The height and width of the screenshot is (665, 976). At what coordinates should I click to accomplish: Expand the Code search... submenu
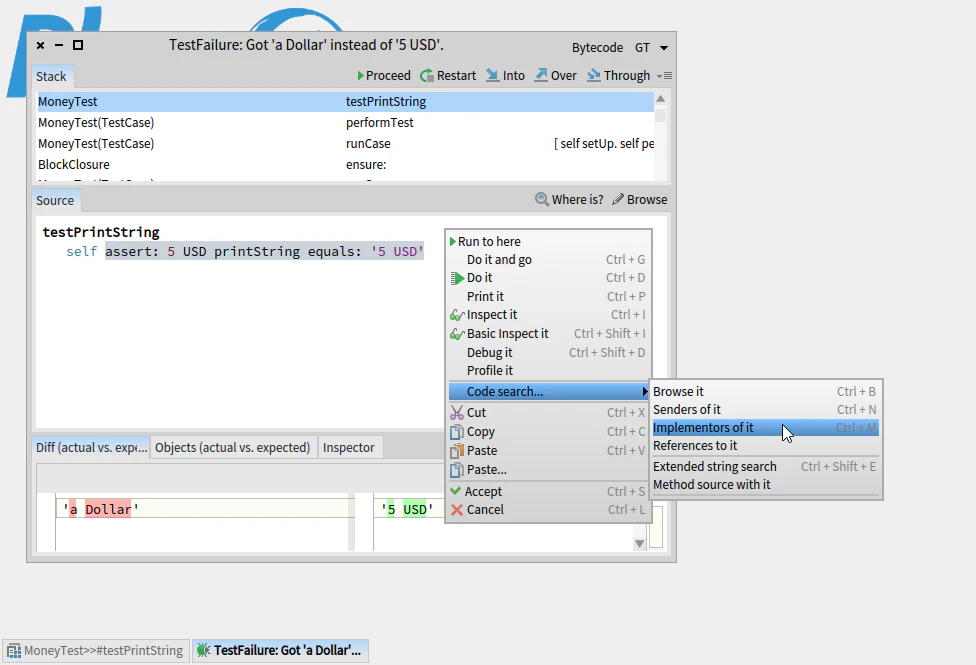pos(548,391)
